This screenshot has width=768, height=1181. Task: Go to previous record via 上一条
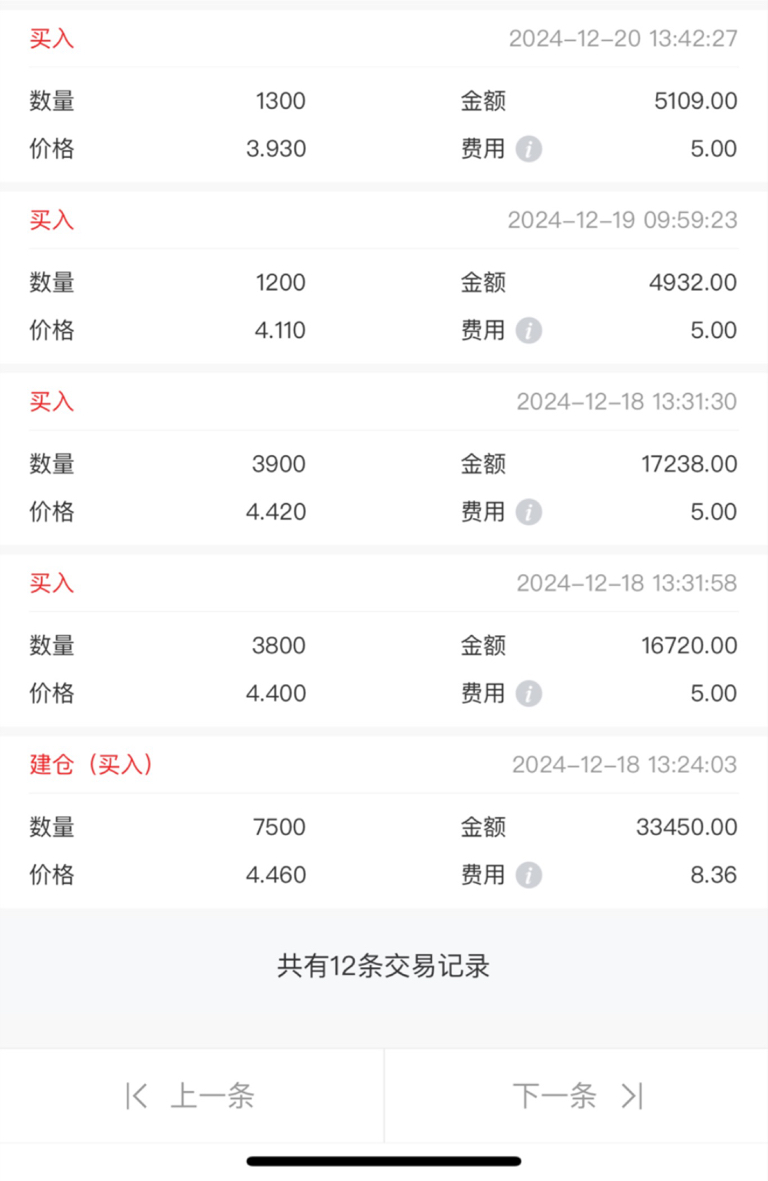tap(191, 1096)
